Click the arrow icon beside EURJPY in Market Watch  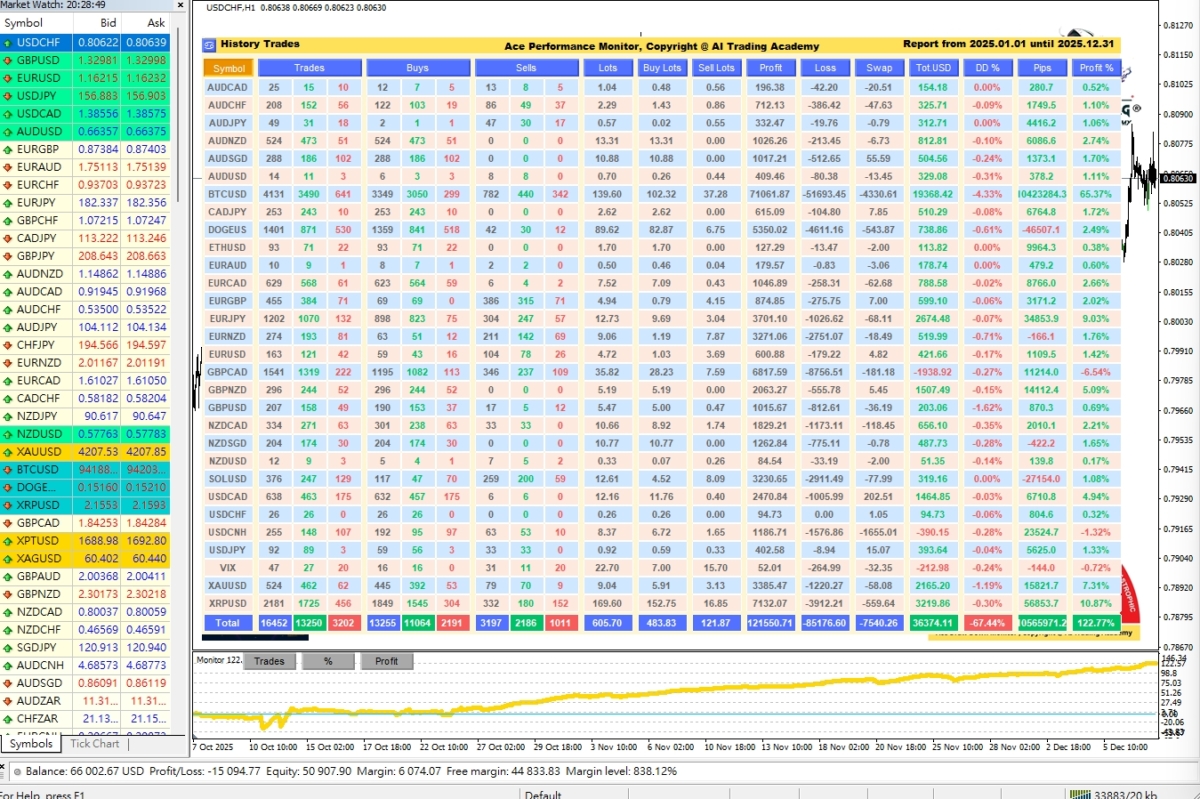coord(9,203)
